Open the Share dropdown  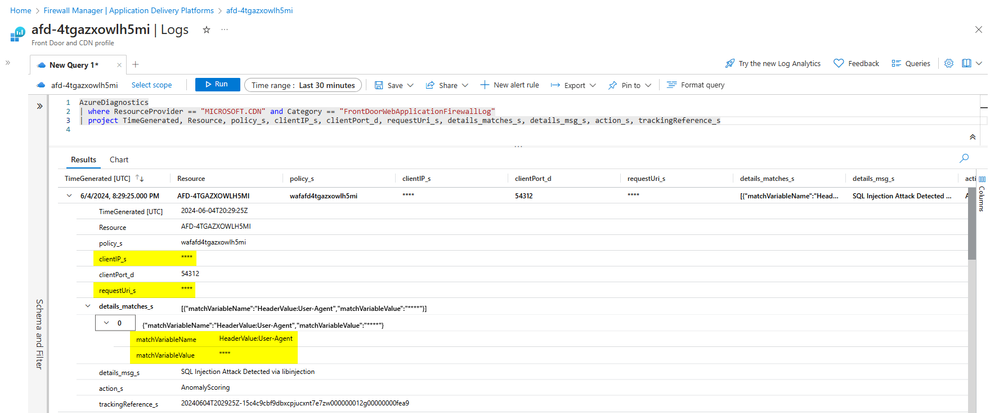click(x=447, y=85)
